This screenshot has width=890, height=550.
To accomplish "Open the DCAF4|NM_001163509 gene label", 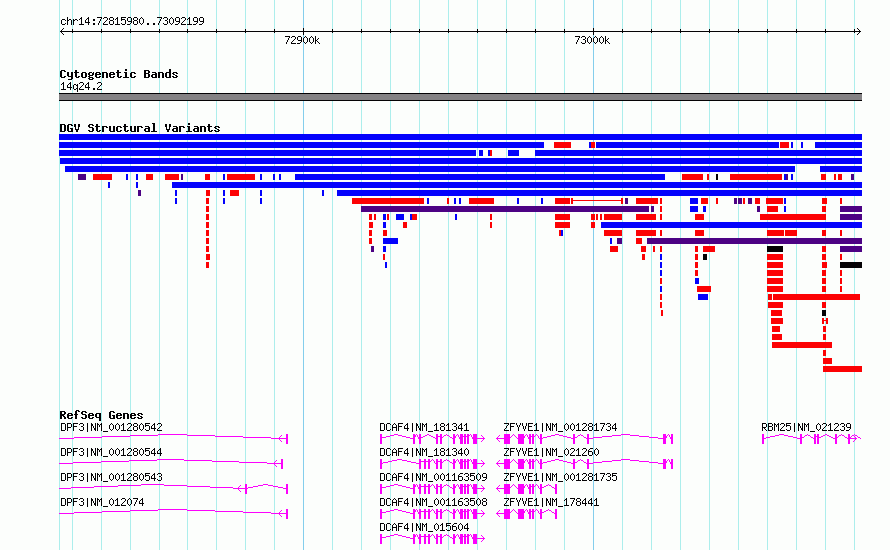I will pyautogui.click(x=433, y=477).
